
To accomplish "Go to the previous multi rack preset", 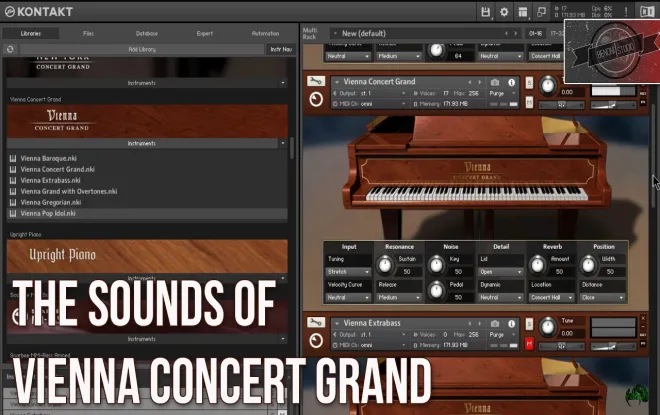I will (x=506, y=33).
